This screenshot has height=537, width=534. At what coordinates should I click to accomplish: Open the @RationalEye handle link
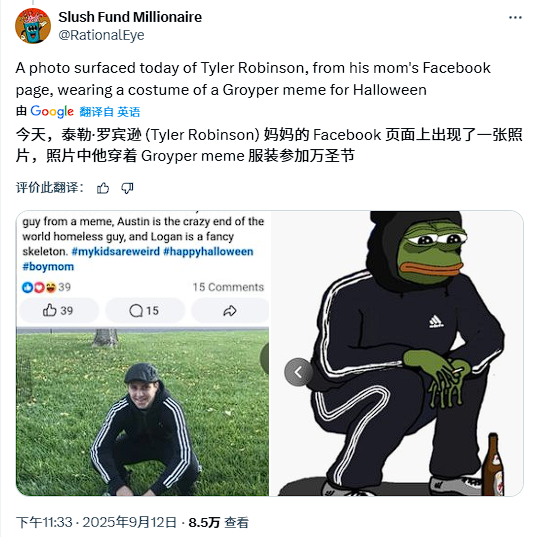101,35
